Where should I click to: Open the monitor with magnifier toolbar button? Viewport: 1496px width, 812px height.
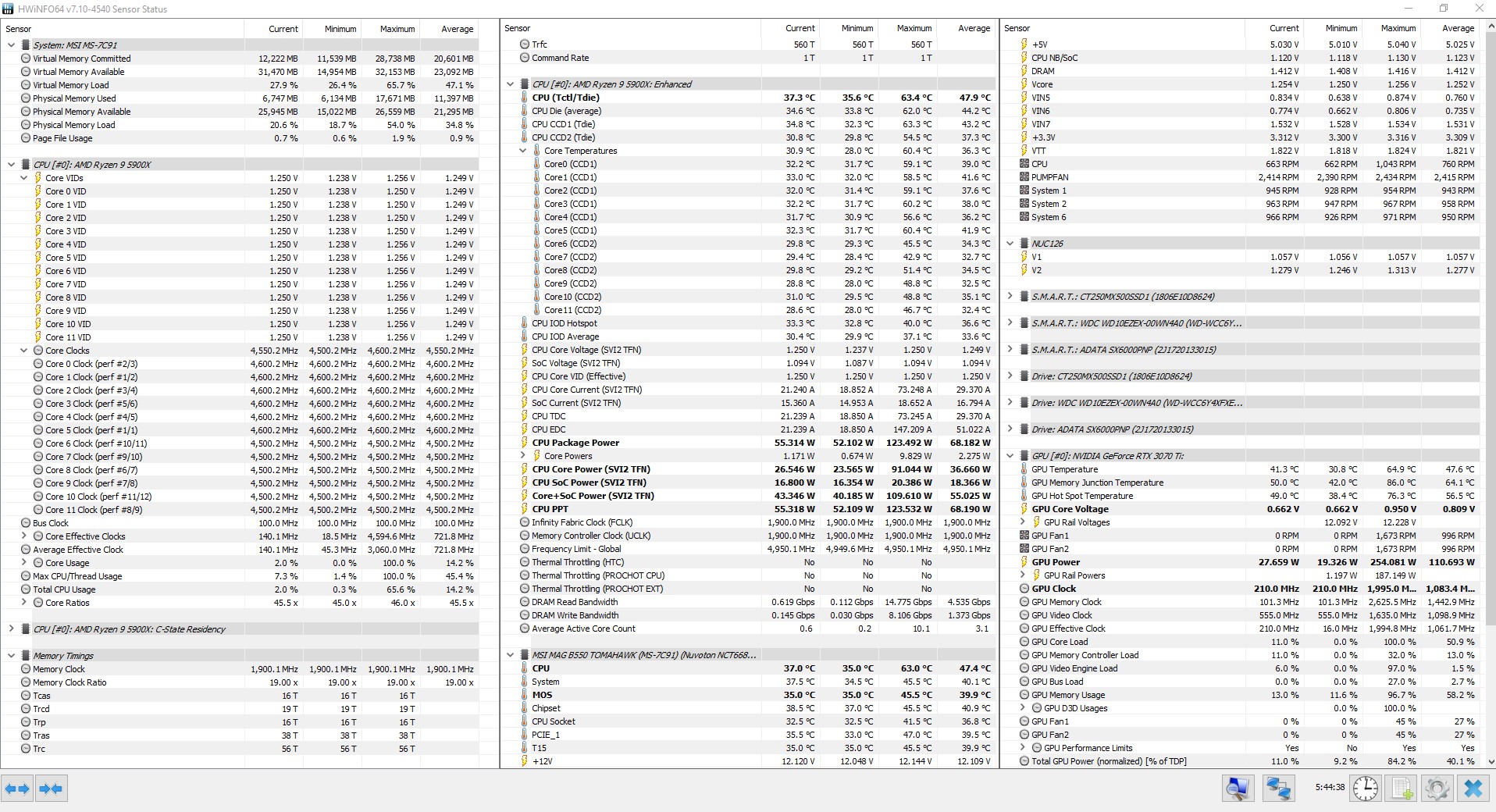1238,789
